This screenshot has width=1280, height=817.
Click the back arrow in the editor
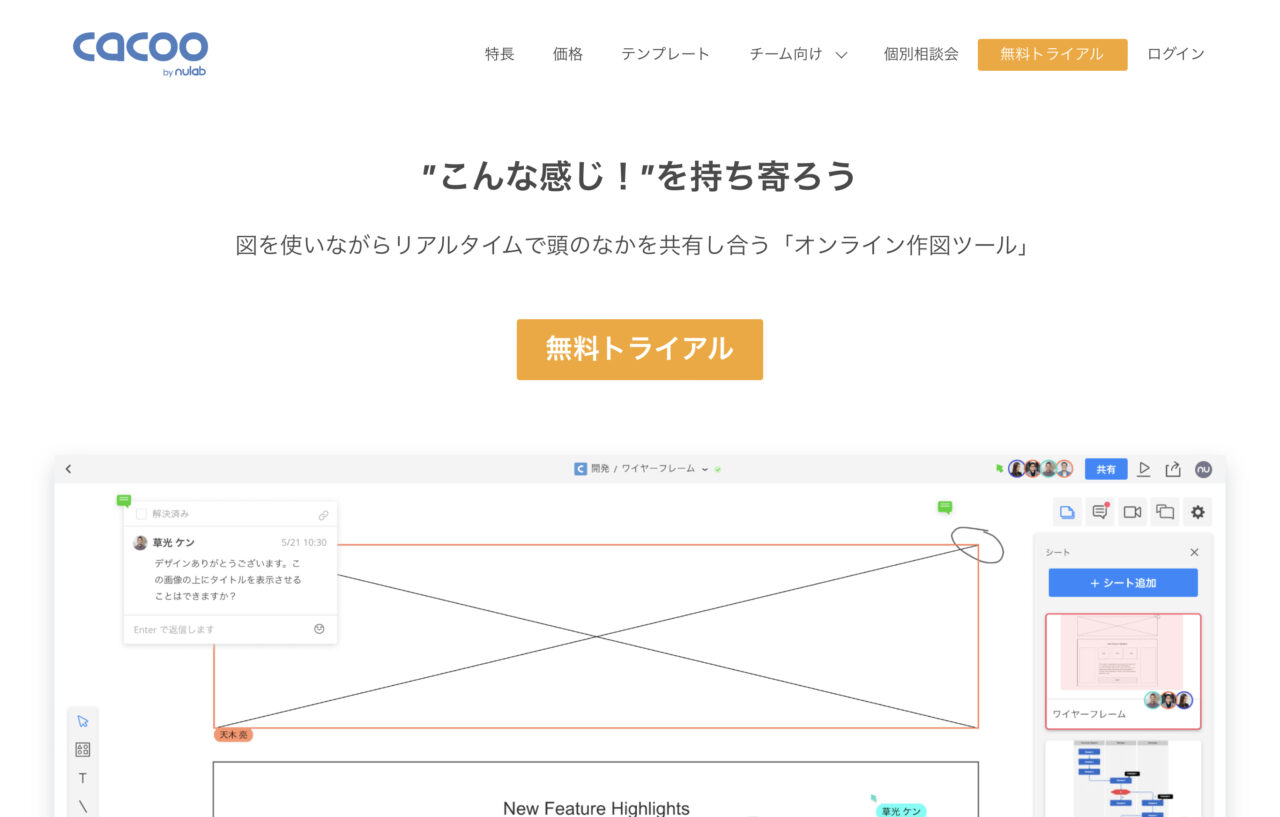pyautogui.click(x=68, y=469)
